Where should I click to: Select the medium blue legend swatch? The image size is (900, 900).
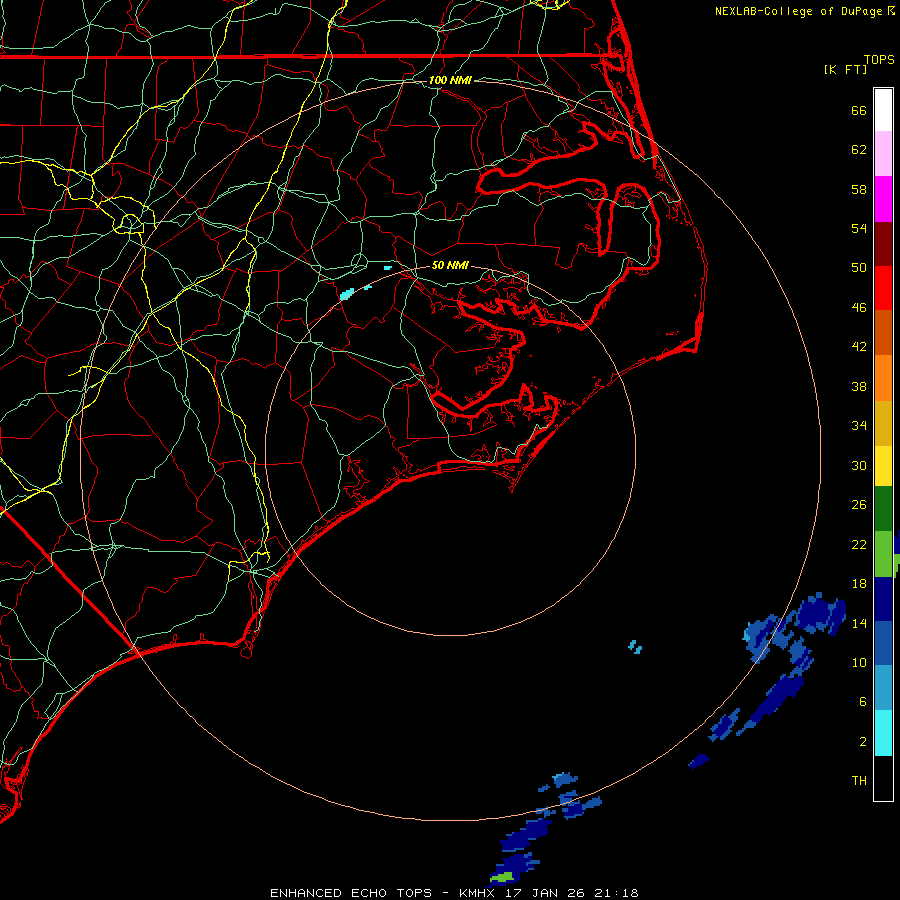click(883, 643)
